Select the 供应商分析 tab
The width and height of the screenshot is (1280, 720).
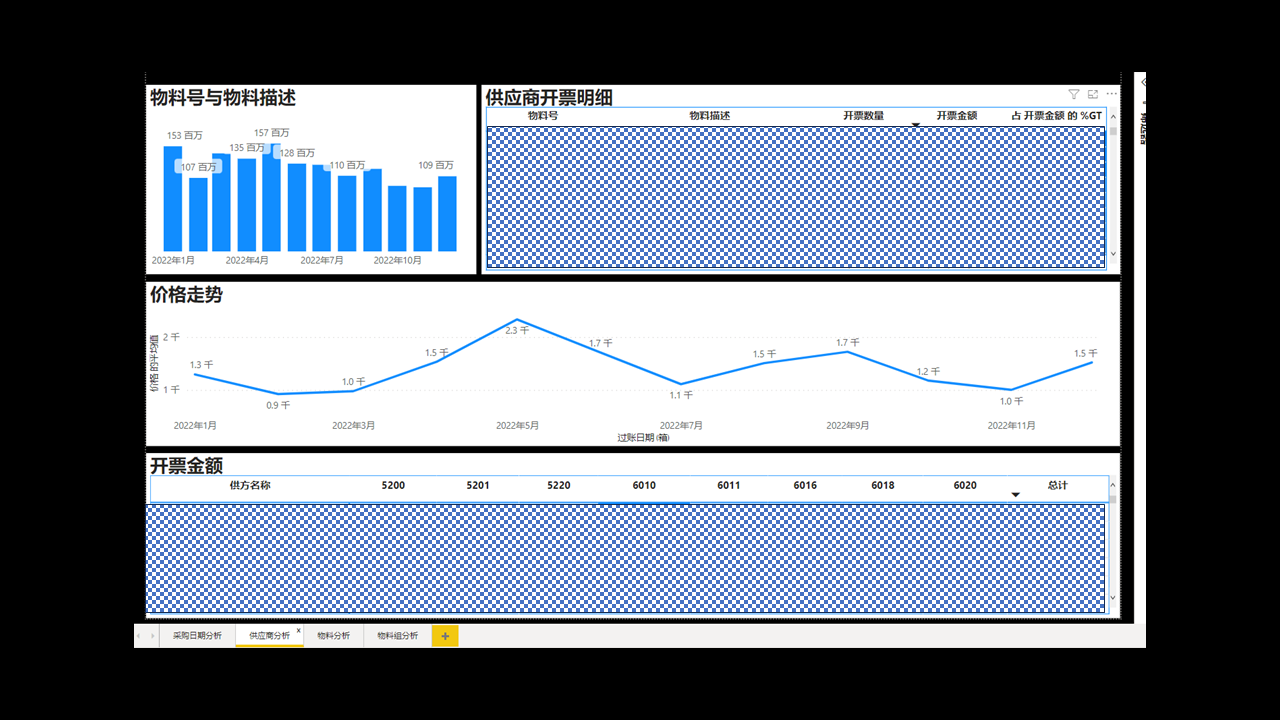[269, 636]
